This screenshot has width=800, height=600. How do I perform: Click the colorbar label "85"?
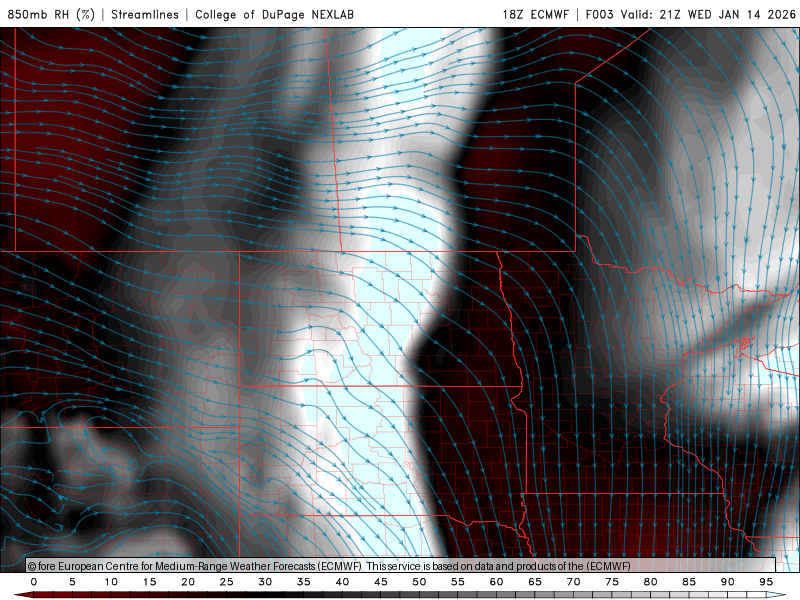(689, 582)
